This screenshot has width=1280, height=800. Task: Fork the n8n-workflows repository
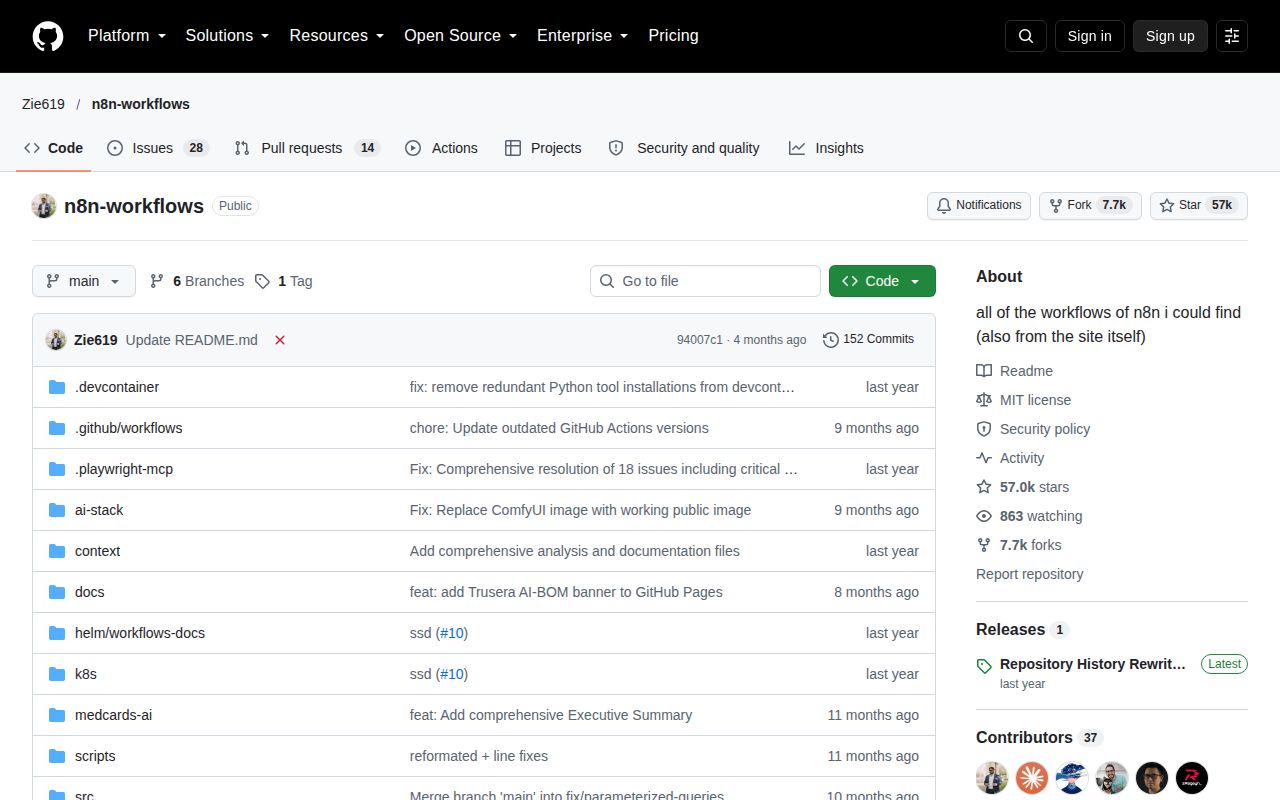pos(1090,205)
